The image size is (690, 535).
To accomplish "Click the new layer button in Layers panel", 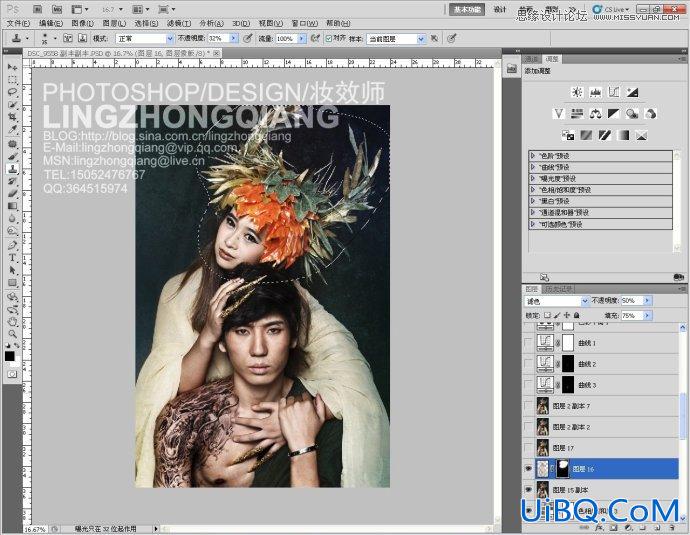I will click(x=657, y=527).
